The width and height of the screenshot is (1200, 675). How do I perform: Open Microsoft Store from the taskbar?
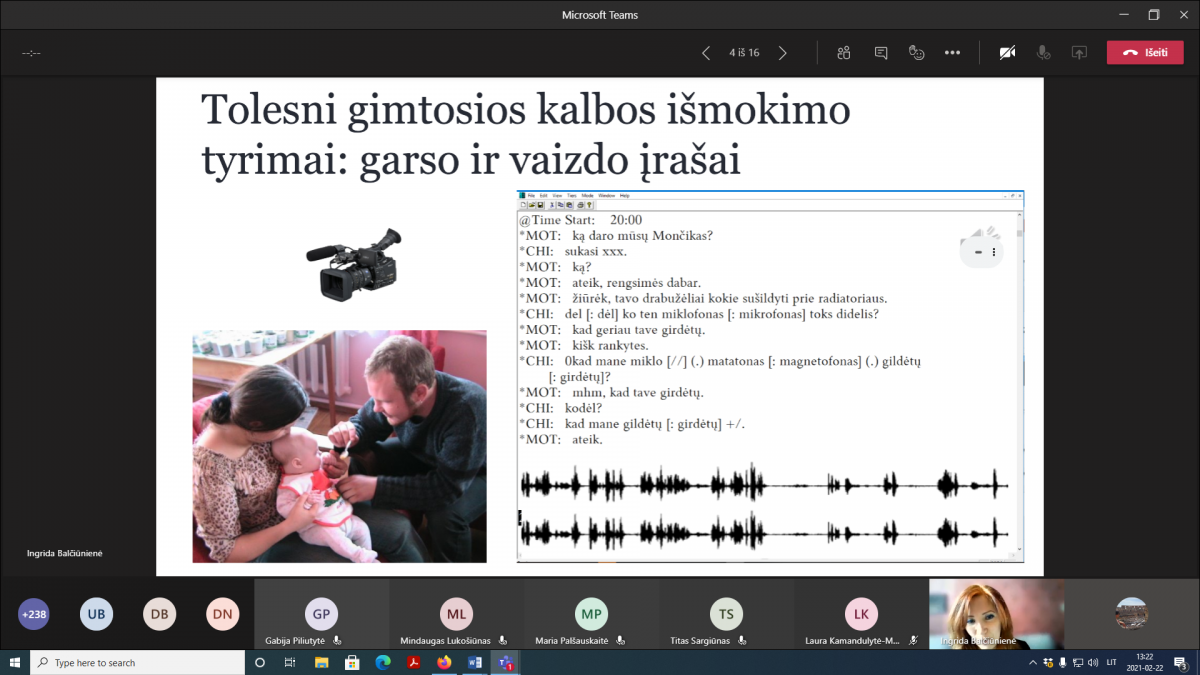[x=352, y=662]
